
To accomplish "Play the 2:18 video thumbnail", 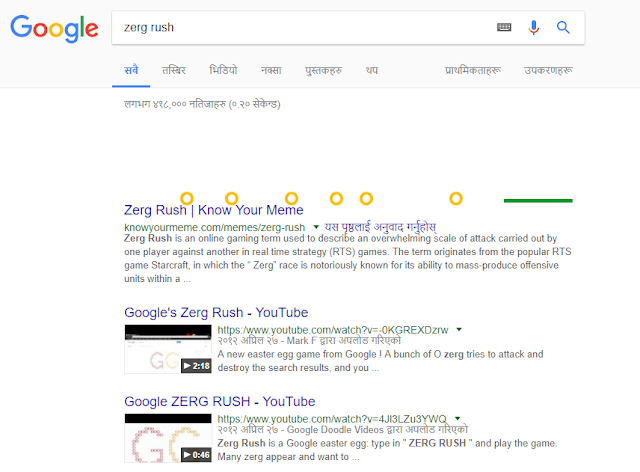I will [168, 349].
